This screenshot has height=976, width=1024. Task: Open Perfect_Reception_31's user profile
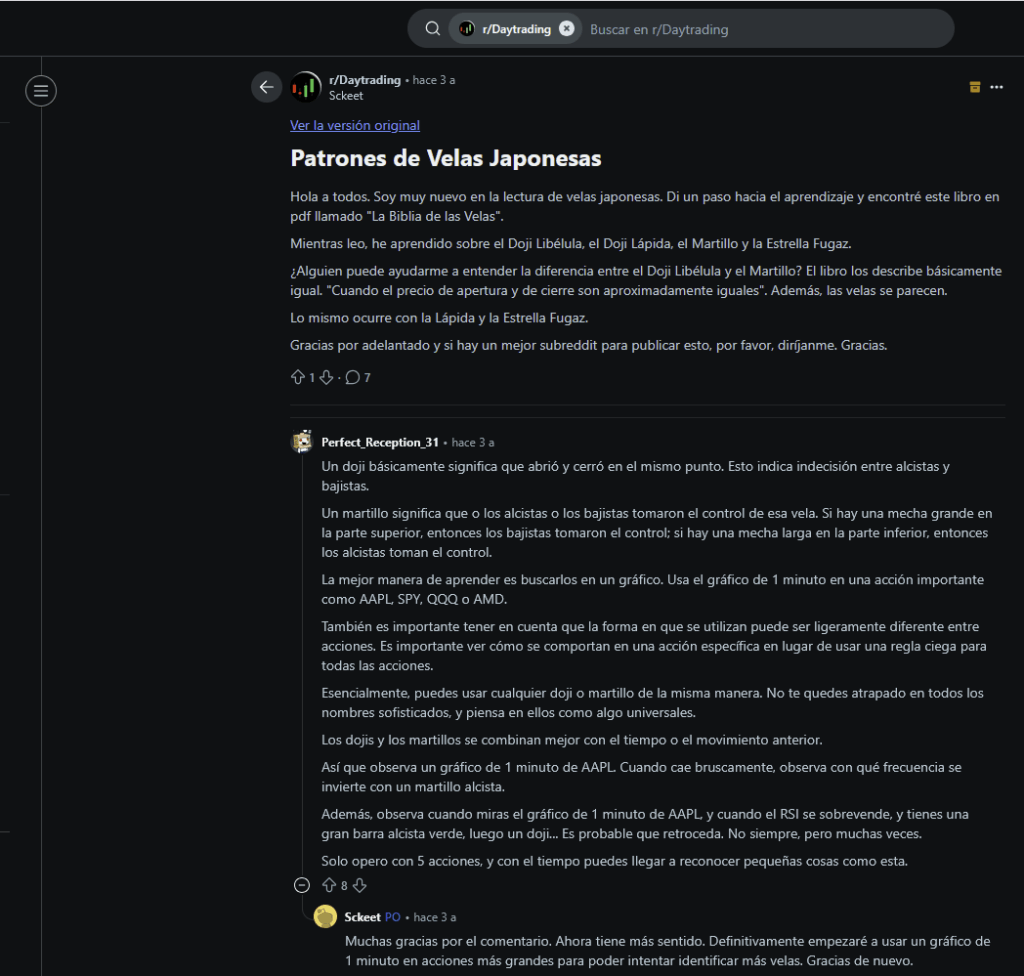(x=380, y=442)
